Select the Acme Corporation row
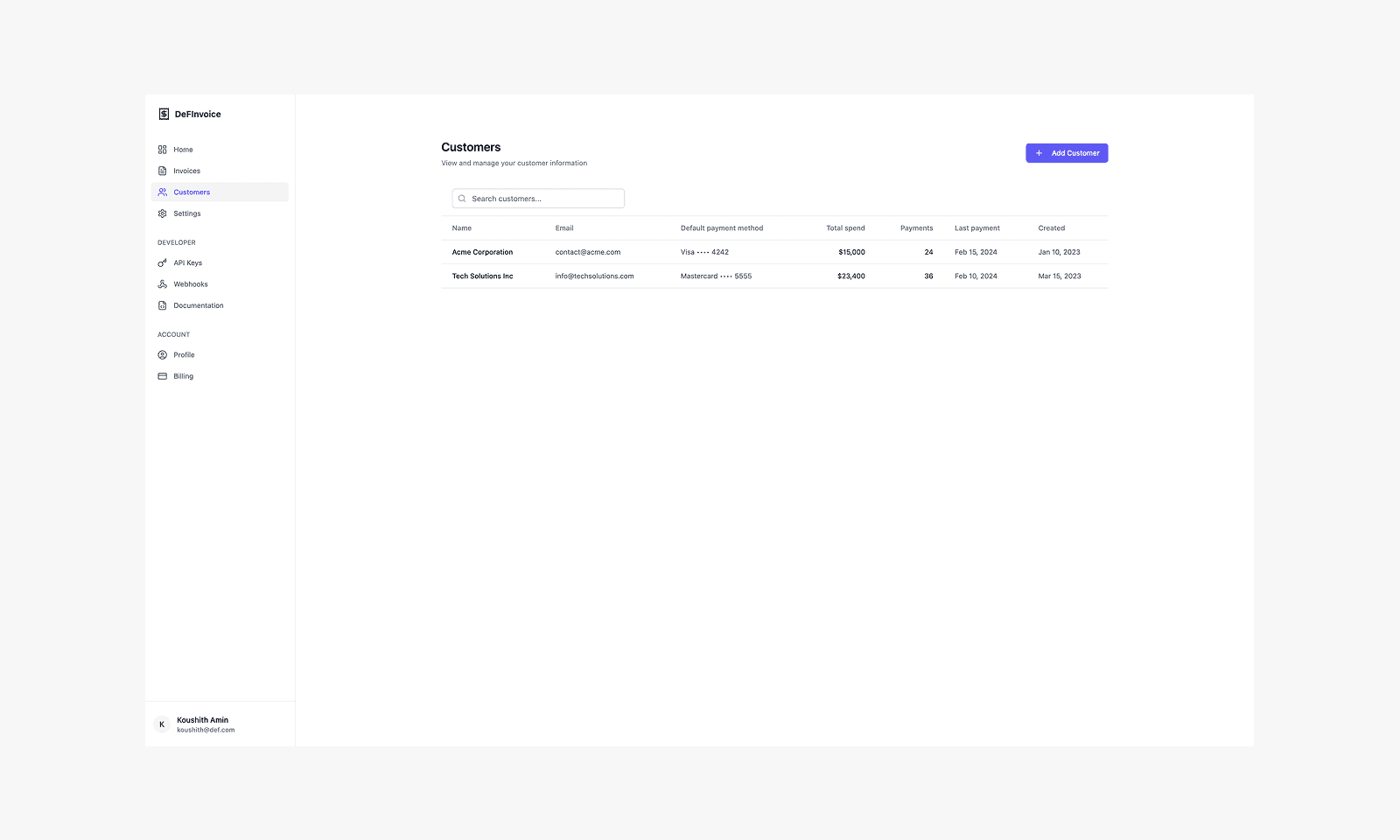 pyautogui.click(x=773, y=251)
